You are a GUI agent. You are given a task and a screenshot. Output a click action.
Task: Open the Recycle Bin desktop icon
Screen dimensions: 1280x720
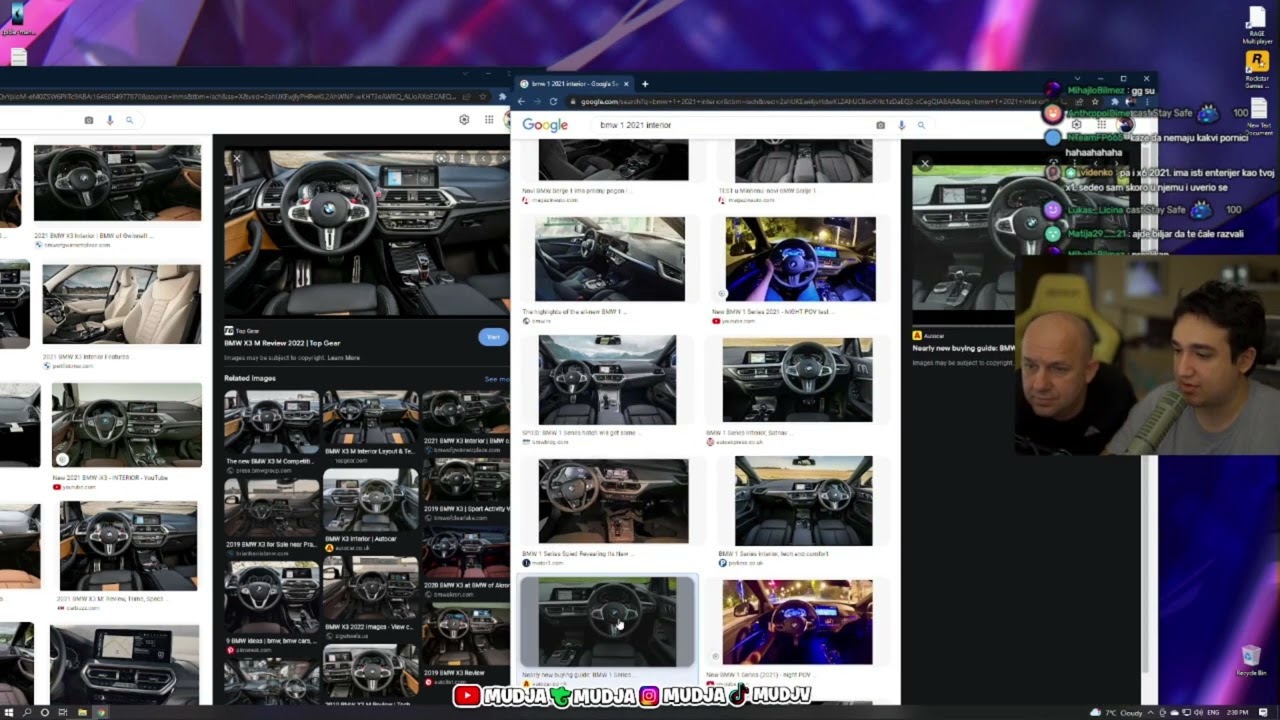[x=1250, y=661]
